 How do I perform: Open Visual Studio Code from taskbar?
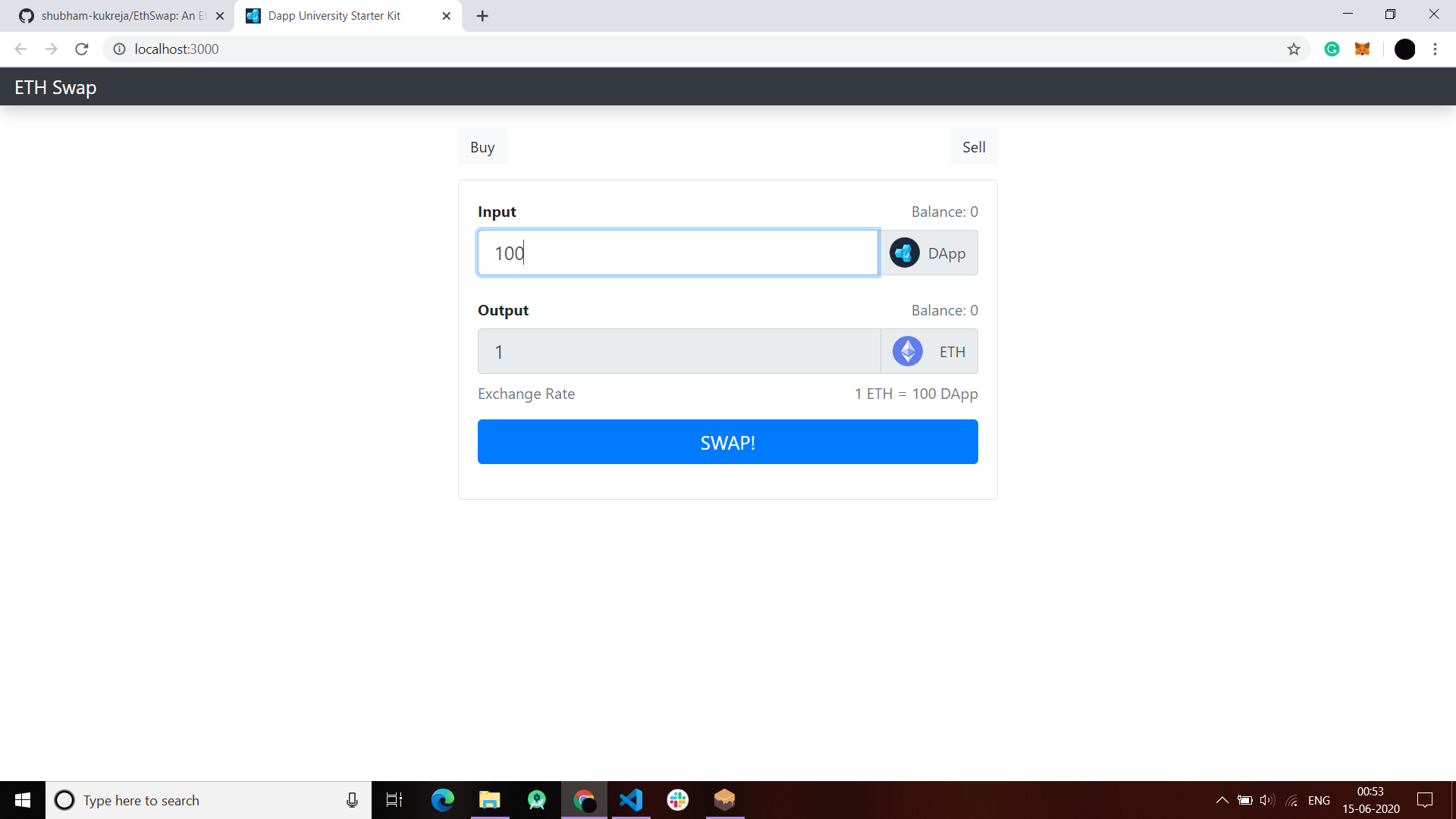631,800
